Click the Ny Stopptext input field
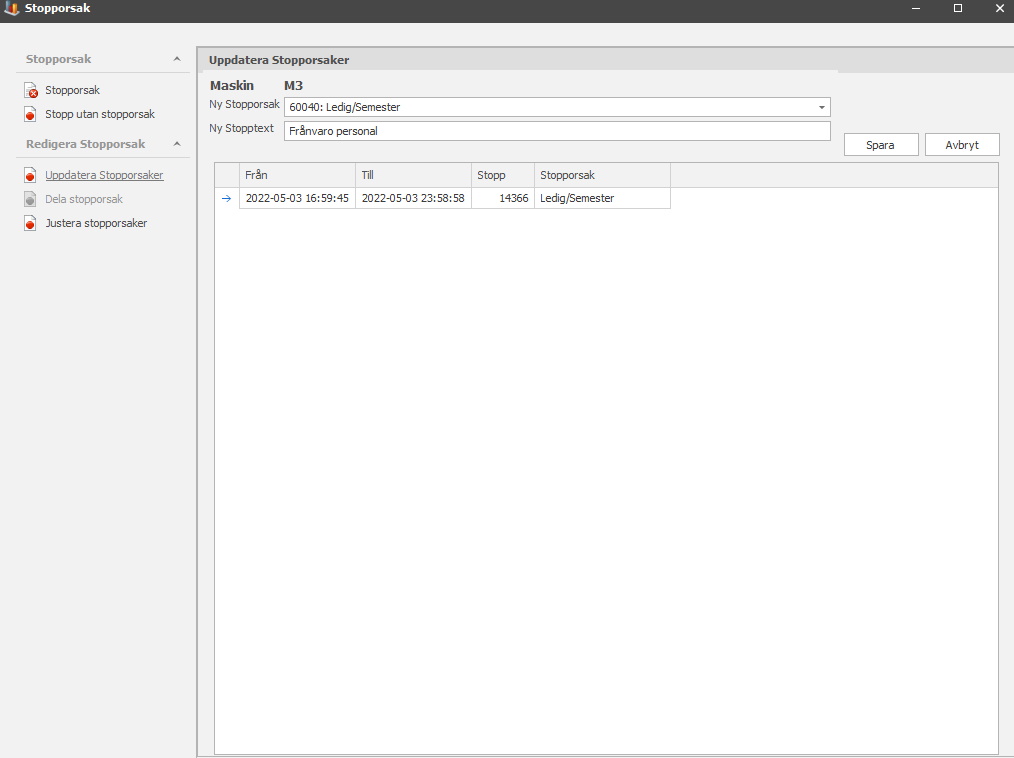 point(557,131)
